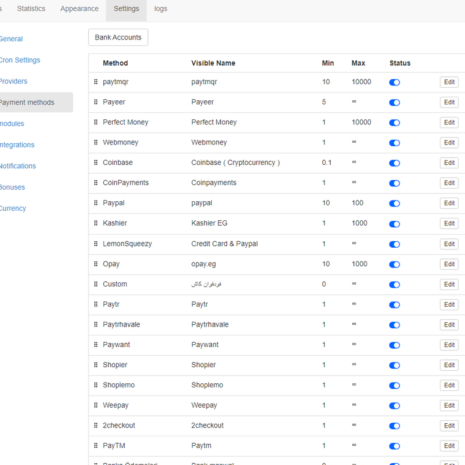Grab the drag handle for Paywant row

[96, 344]
